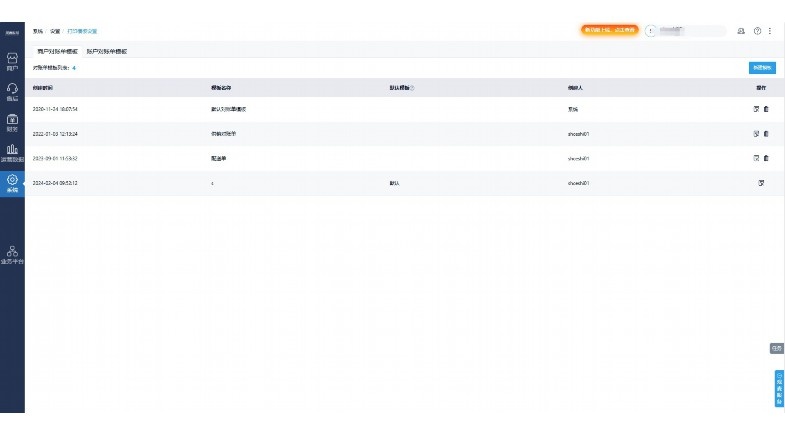
Task: Open the store (商户) sidebar section
Action: (12, 62)
